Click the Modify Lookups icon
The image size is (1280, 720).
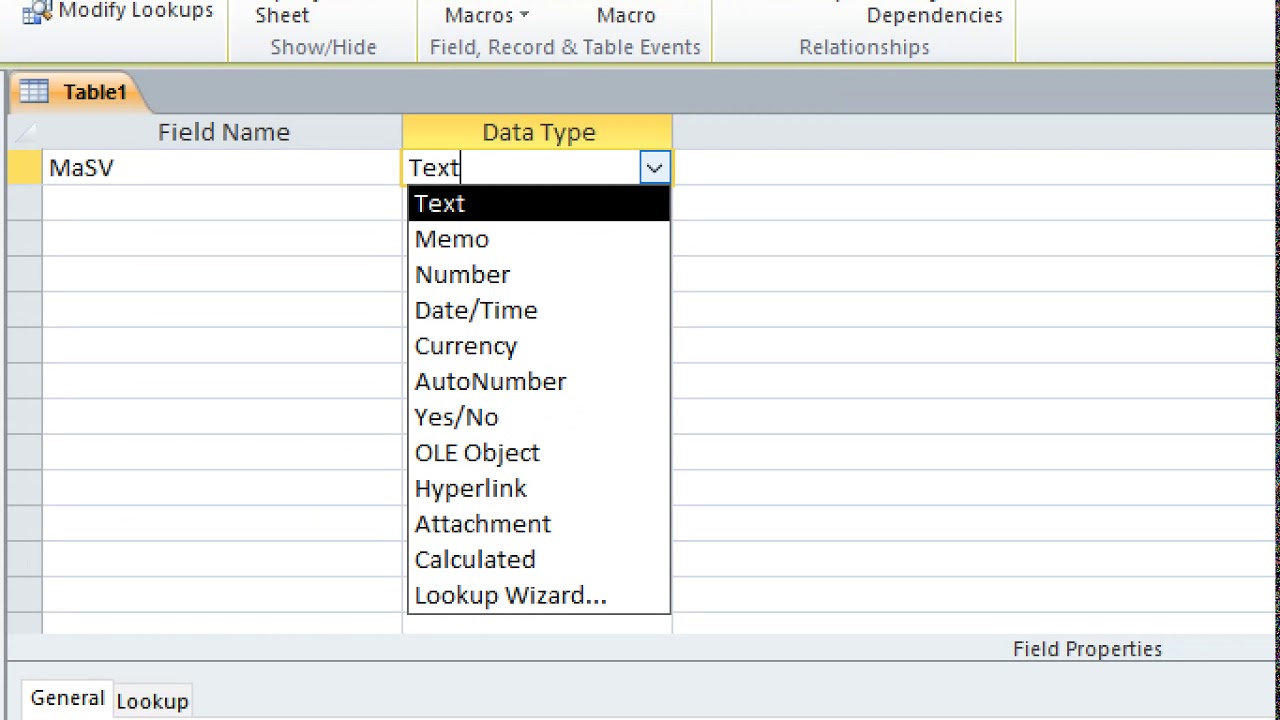click(x=37, y=11)
